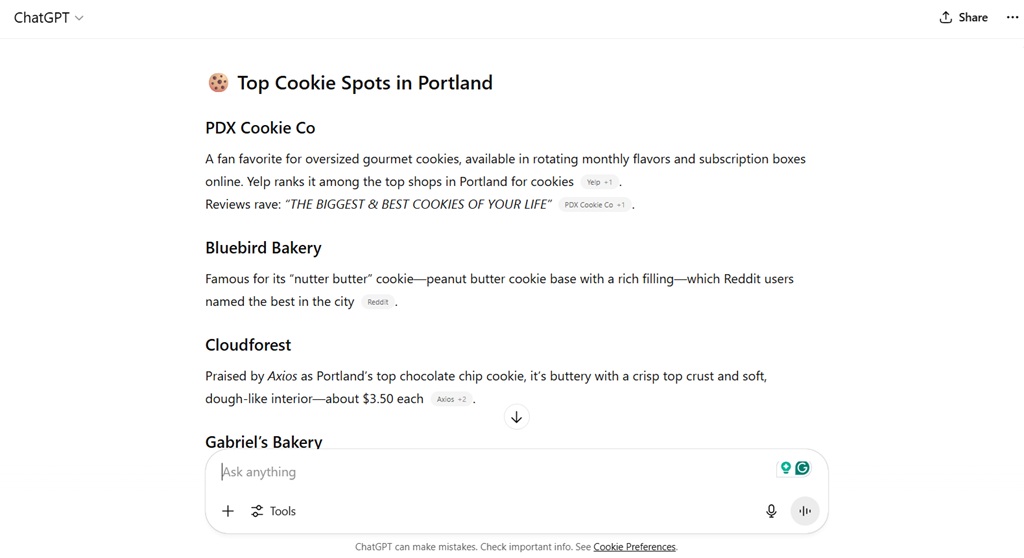Click the green lightbulb suggestion icon
The height and width of the screenshot is (558, 1024).
click(786, 468)
